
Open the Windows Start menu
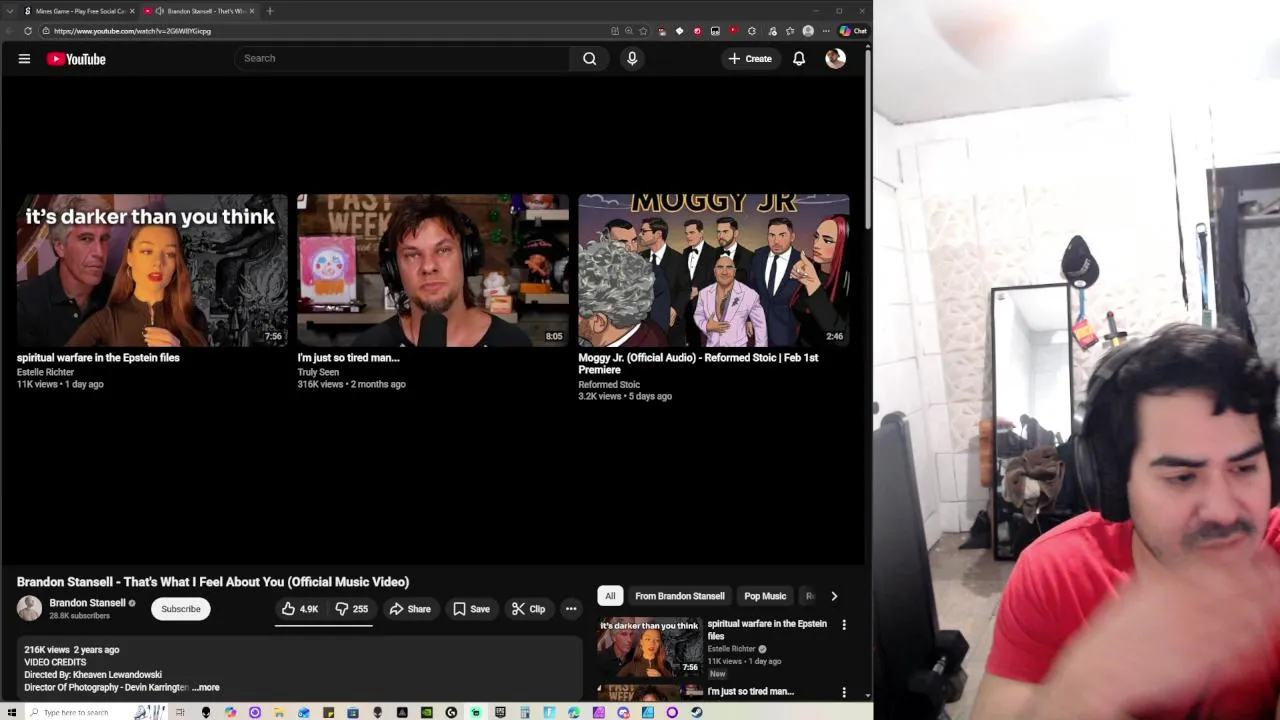pos(12,712)
